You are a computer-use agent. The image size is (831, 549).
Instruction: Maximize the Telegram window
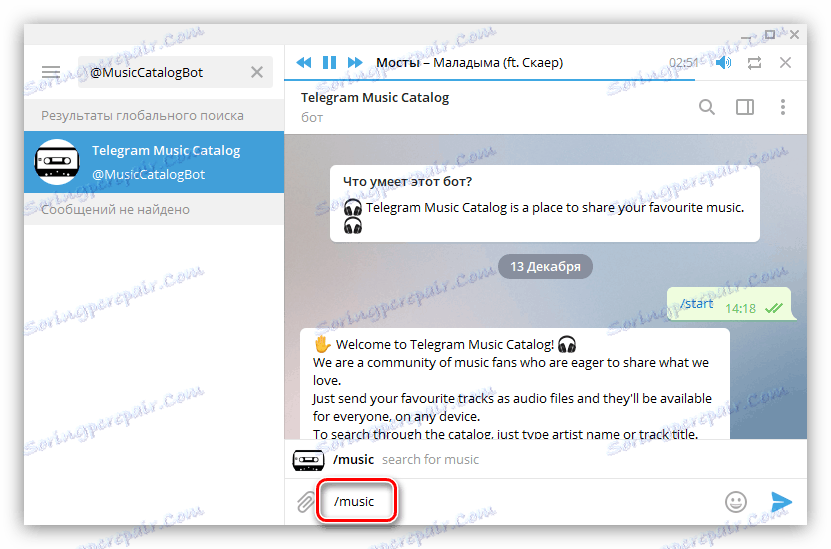[x=770, y=35]
